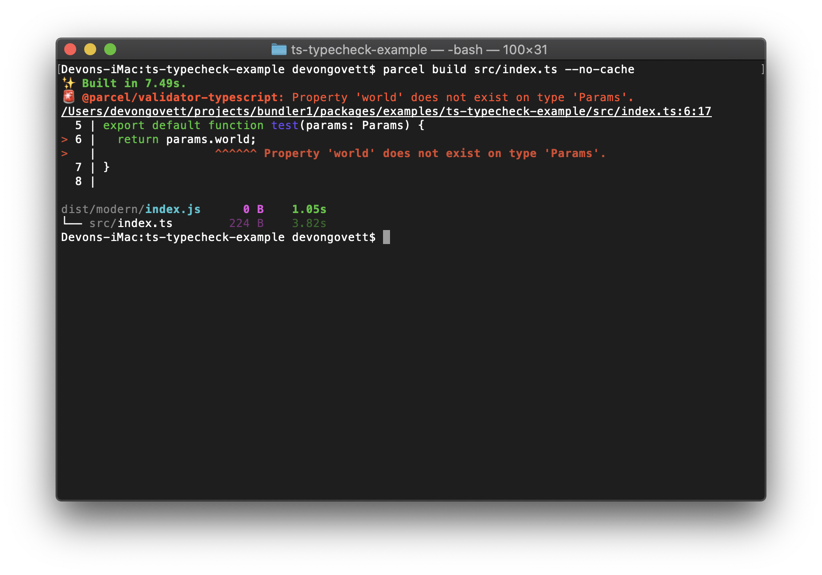Viewport: 822px width, 575px height.
Task: Click 'return params.world;' code on line 6
Action: [187, 139]
